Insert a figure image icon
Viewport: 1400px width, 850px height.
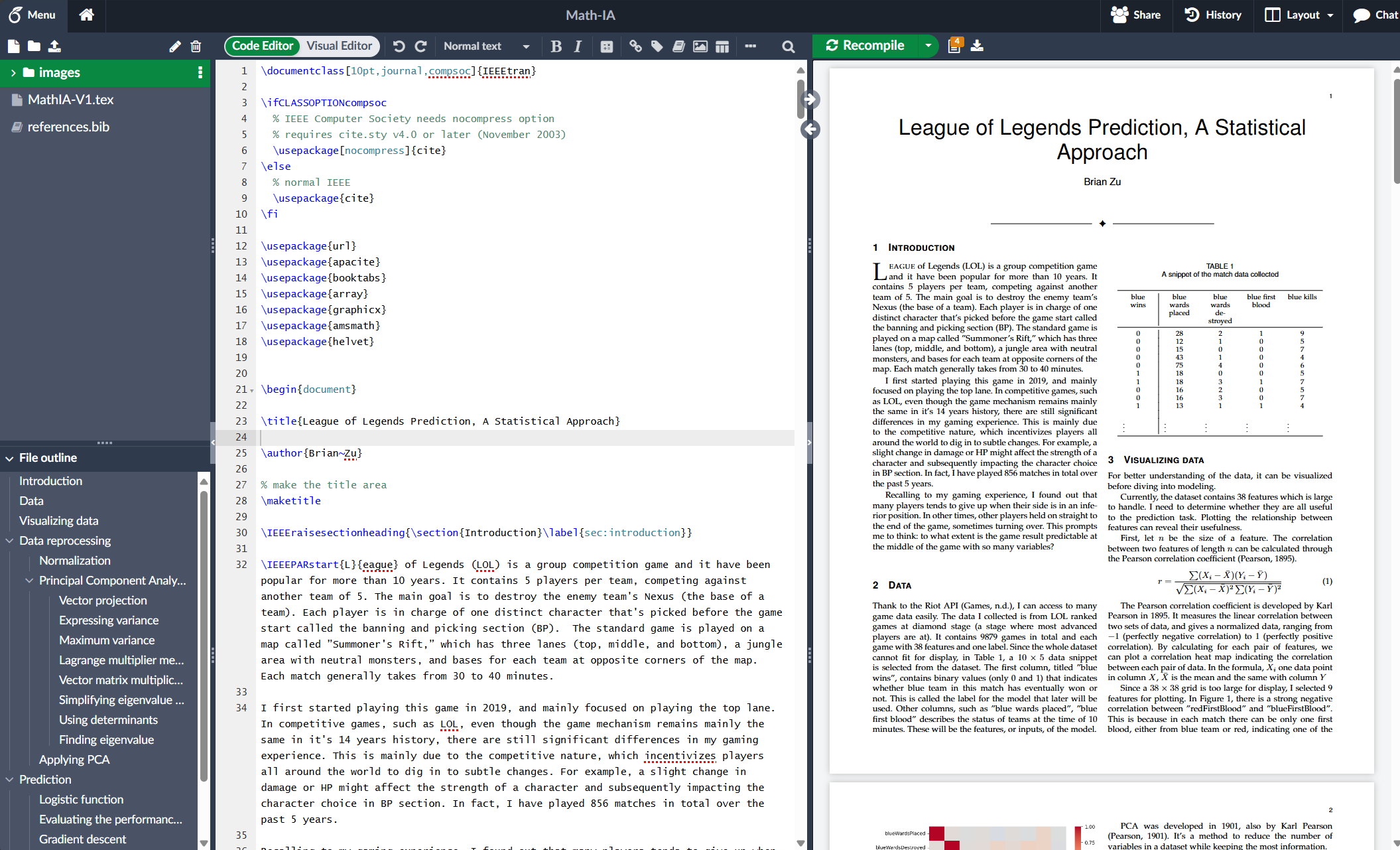pos(700,46)
